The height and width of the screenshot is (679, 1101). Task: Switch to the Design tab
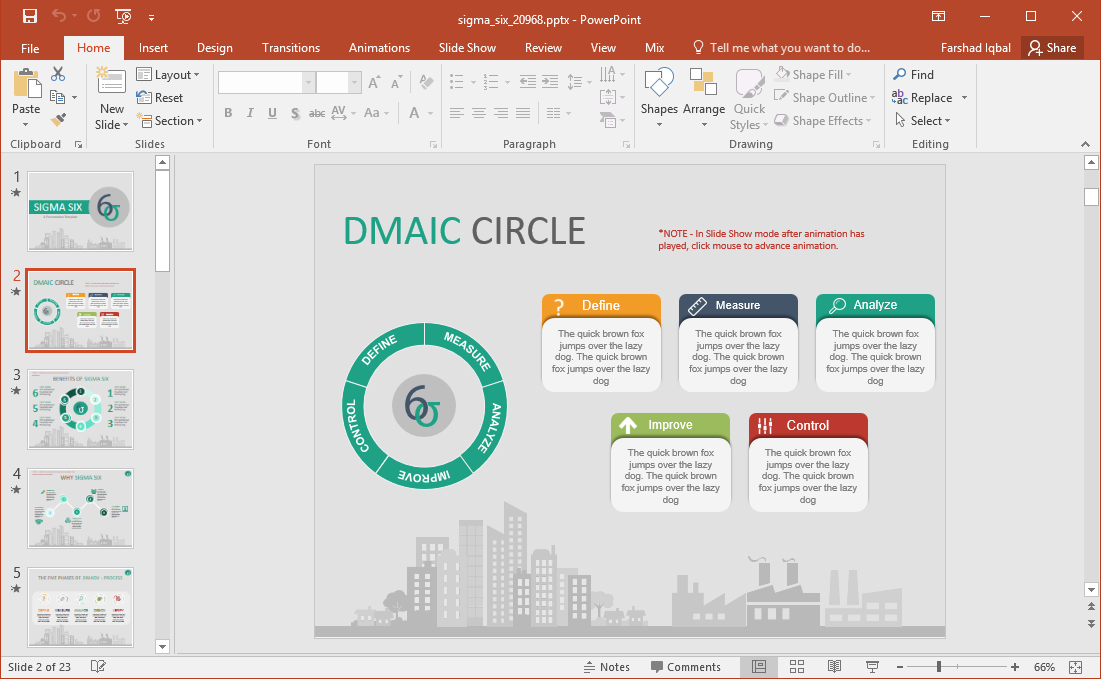coord(214,48)
